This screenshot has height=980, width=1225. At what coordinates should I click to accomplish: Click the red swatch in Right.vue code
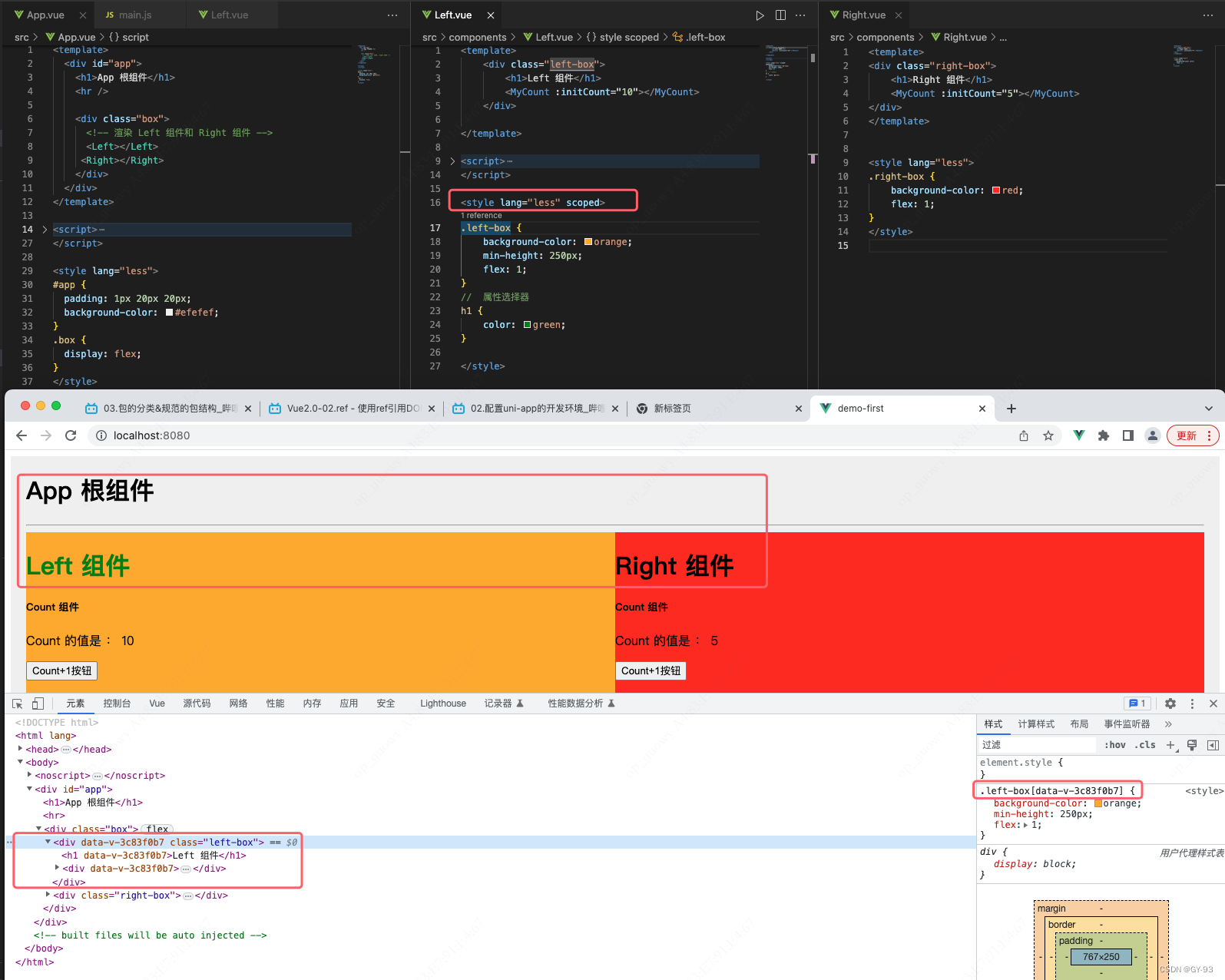[996, 190]
